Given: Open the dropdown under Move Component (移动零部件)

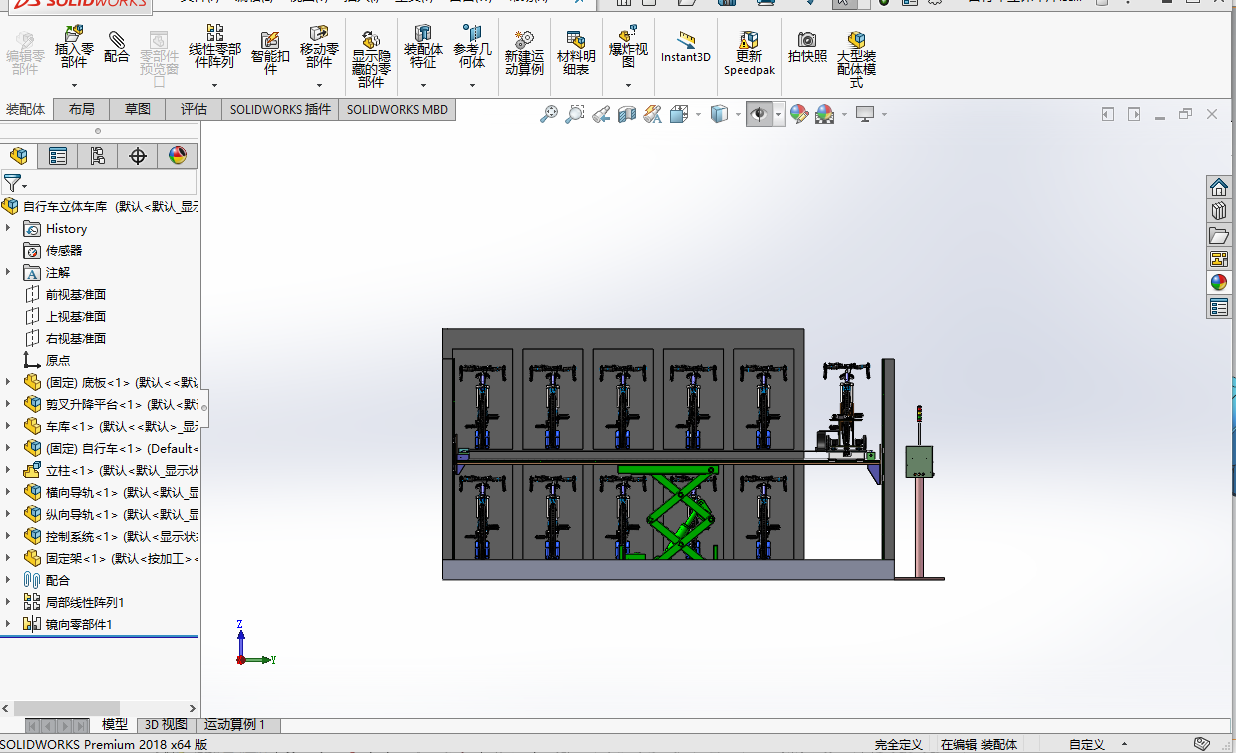Looking at the screenshot, I should point(319,85).
